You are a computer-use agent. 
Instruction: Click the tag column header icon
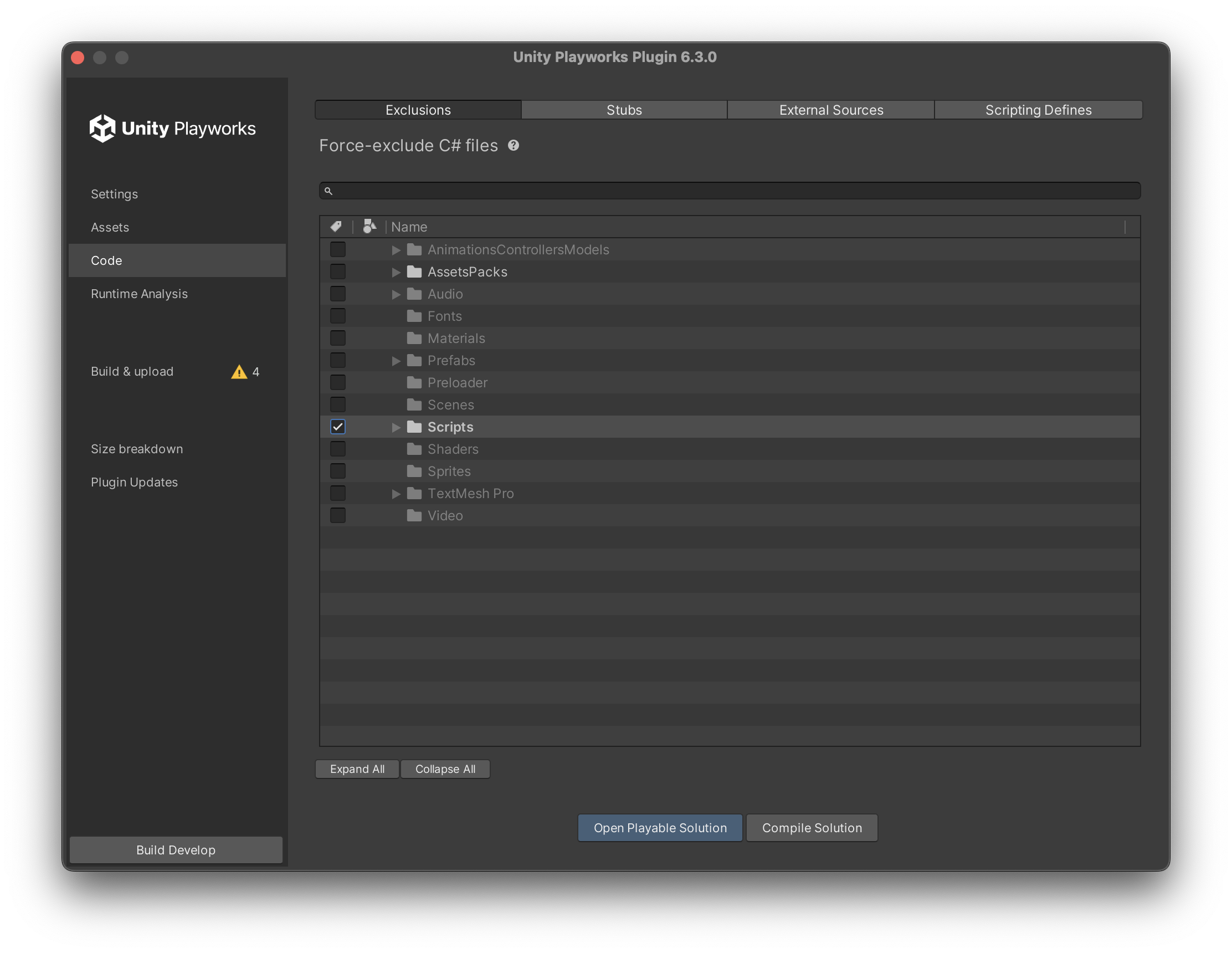coord(336,227)
